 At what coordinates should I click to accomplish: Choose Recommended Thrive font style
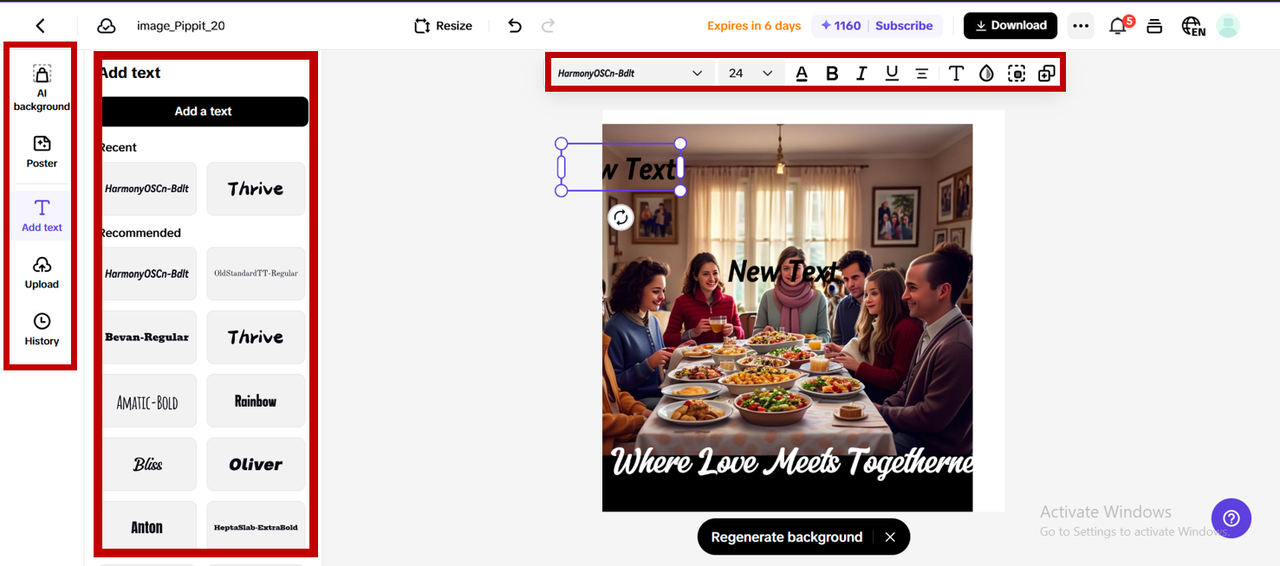tap(256, 337)
